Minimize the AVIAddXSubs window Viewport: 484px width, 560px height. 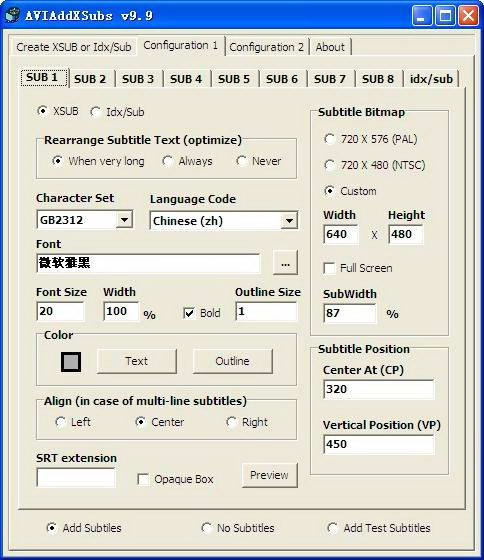click(x=421, y=15)
